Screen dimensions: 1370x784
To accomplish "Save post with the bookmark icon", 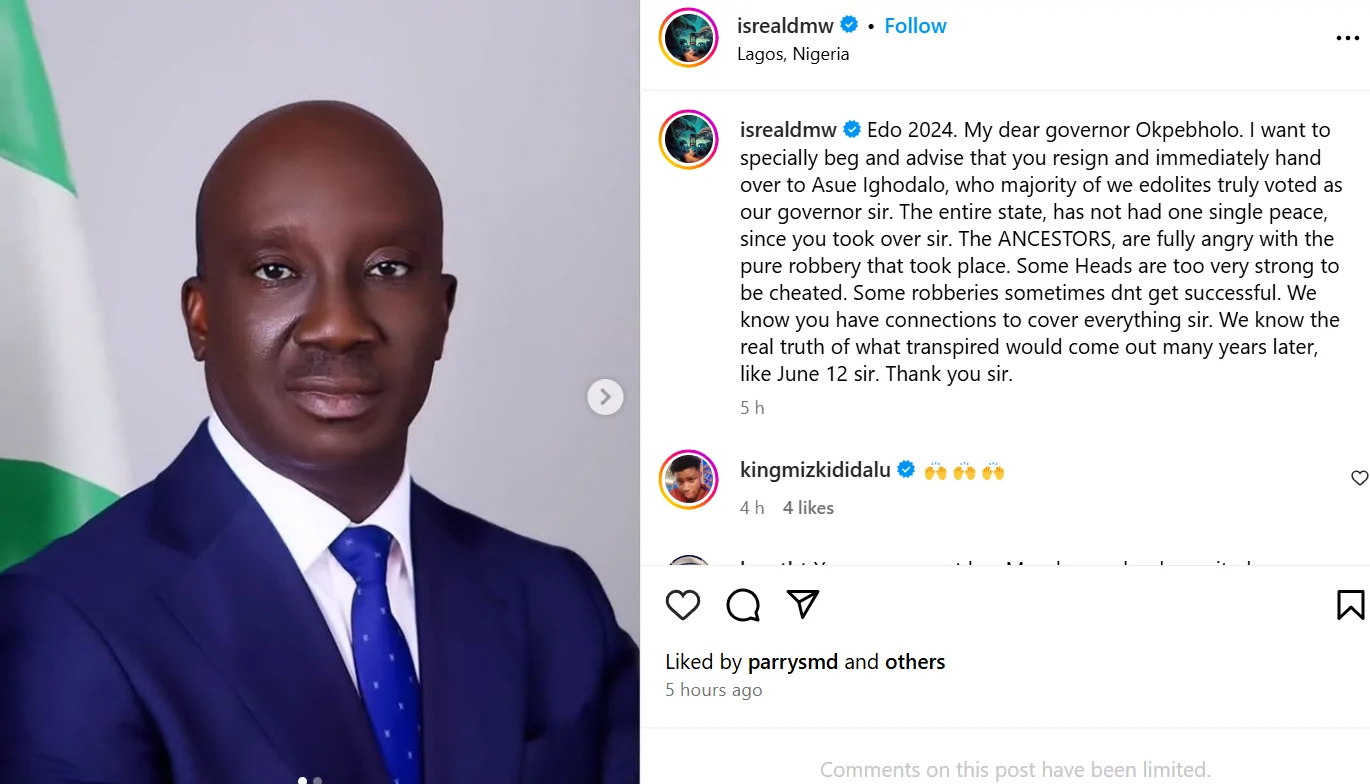I will click(1350, 605).
